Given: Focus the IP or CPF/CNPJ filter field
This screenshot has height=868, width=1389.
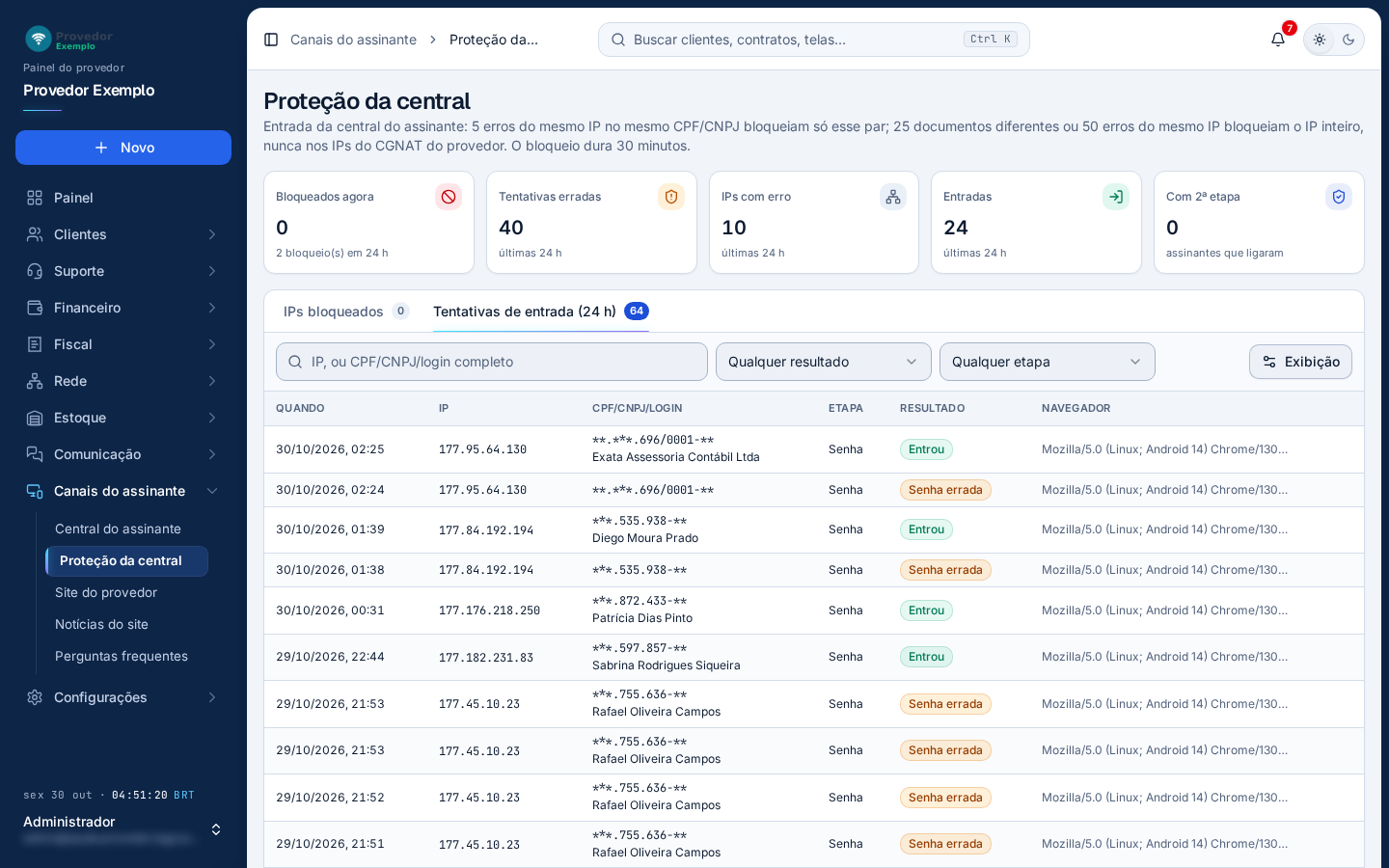Looking at the screenshot, I should click(492, 362).
